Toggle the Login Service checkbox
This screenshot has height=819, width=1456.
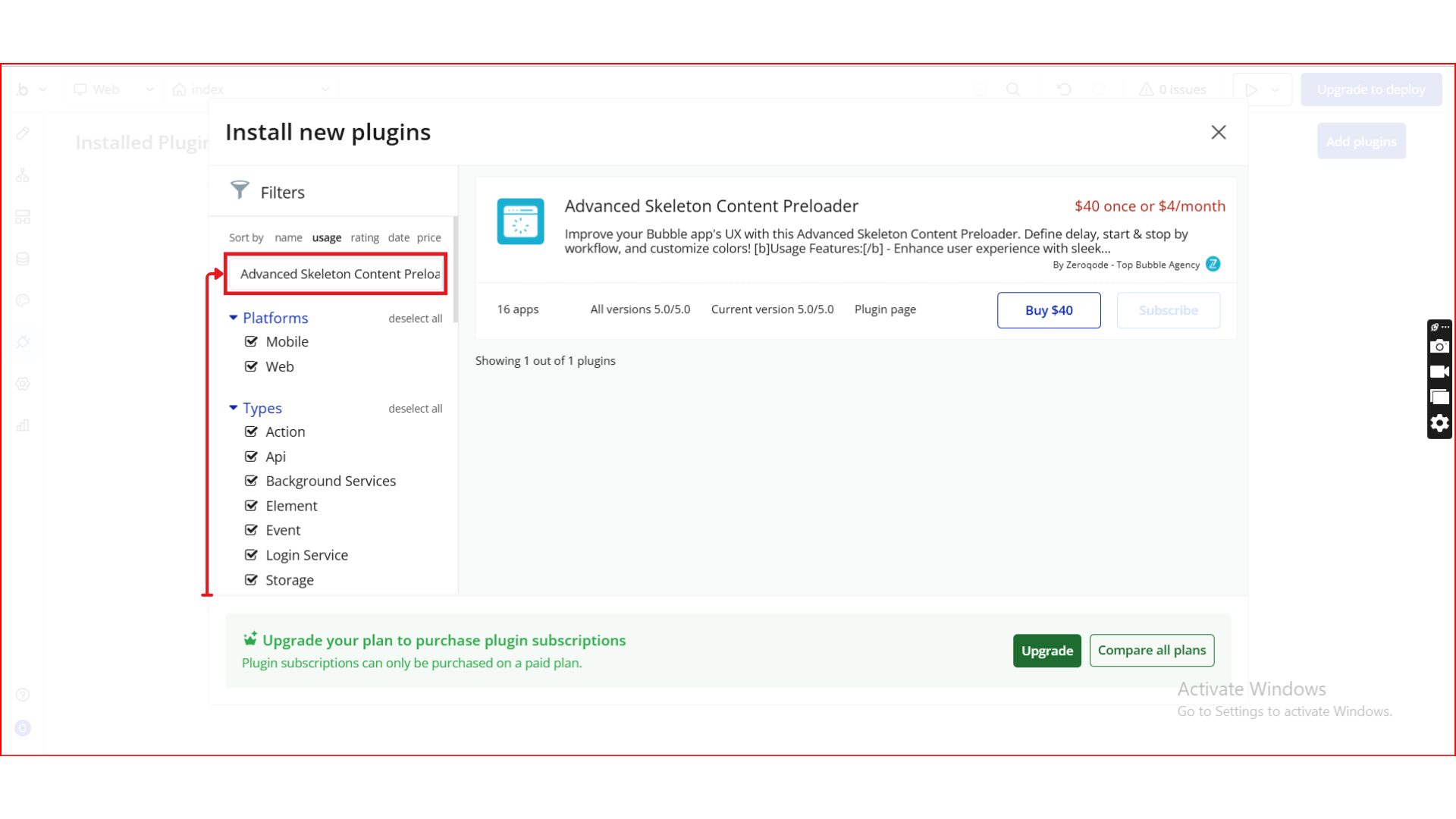click(251, 555)
